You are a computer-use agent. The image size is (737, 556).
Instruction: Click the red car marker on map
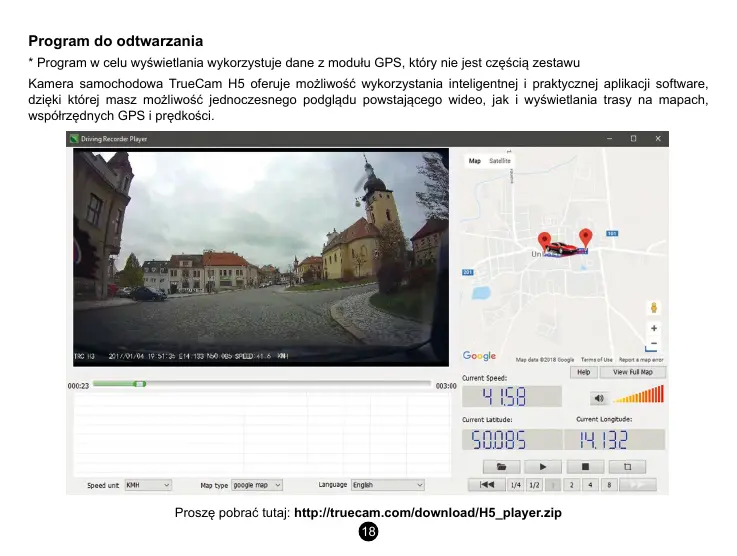[561, 248]
